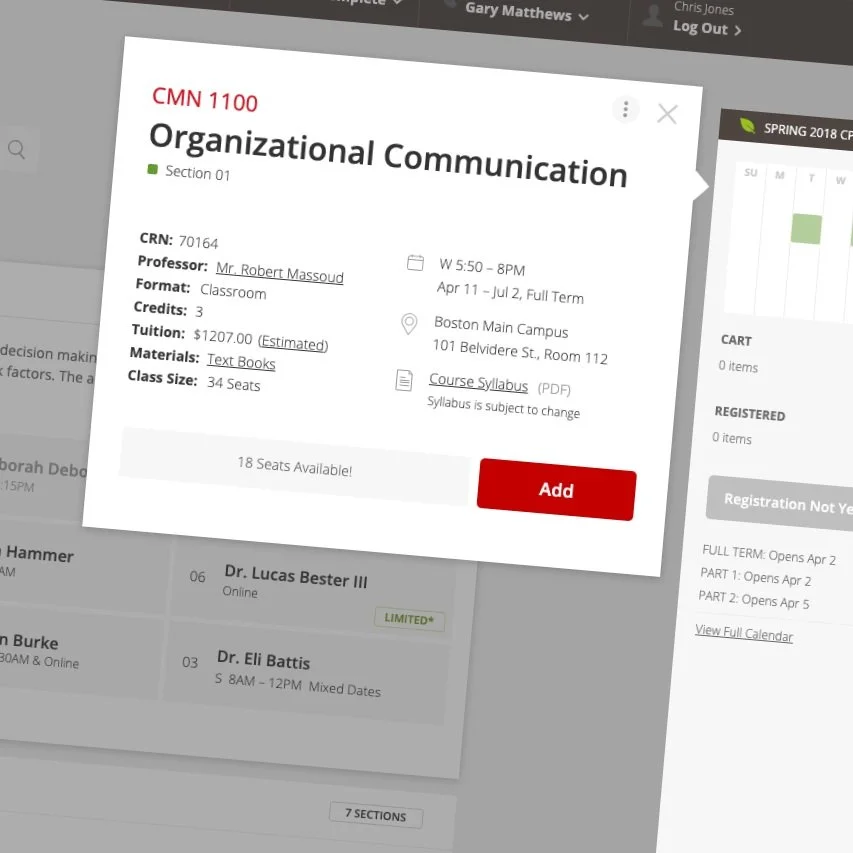Image resolution: width=853 pixels, height=853 pixels.
Task: Click the green Section 01 status indicator
Action: coord(153,170)
